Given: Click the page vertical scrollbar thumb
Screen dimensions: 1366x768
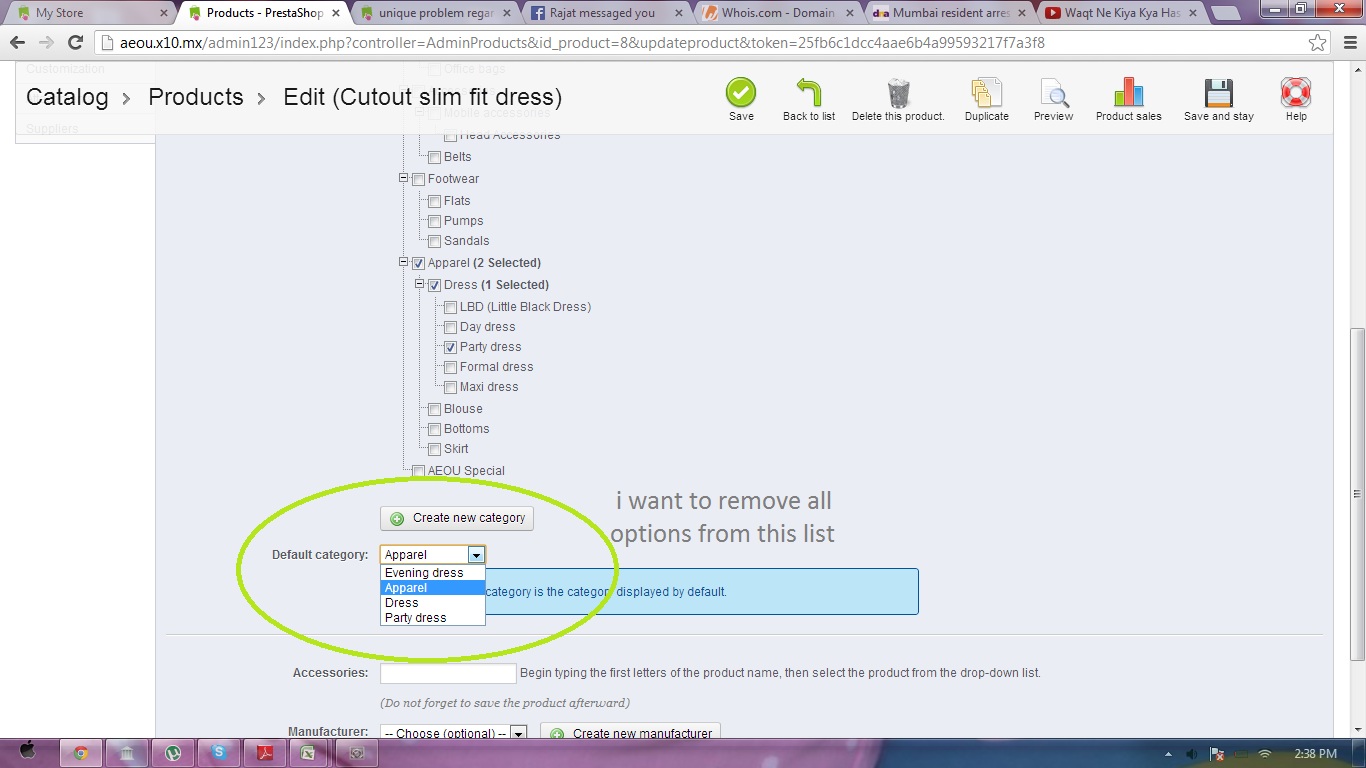Looking at the screenshot, I should (1357, 493).
